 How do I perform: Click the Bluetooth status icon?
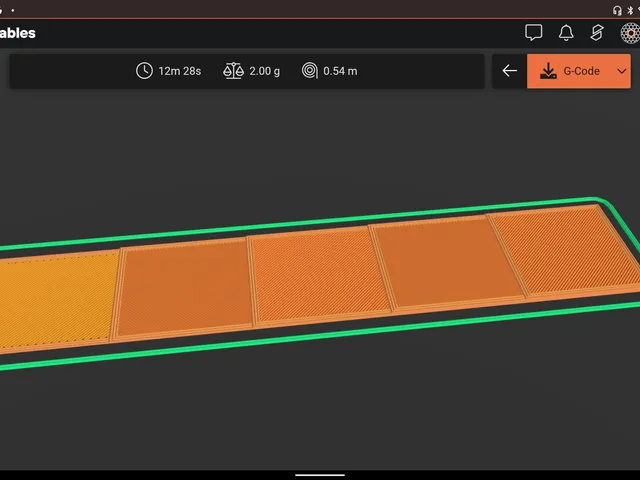coord(630,11)
